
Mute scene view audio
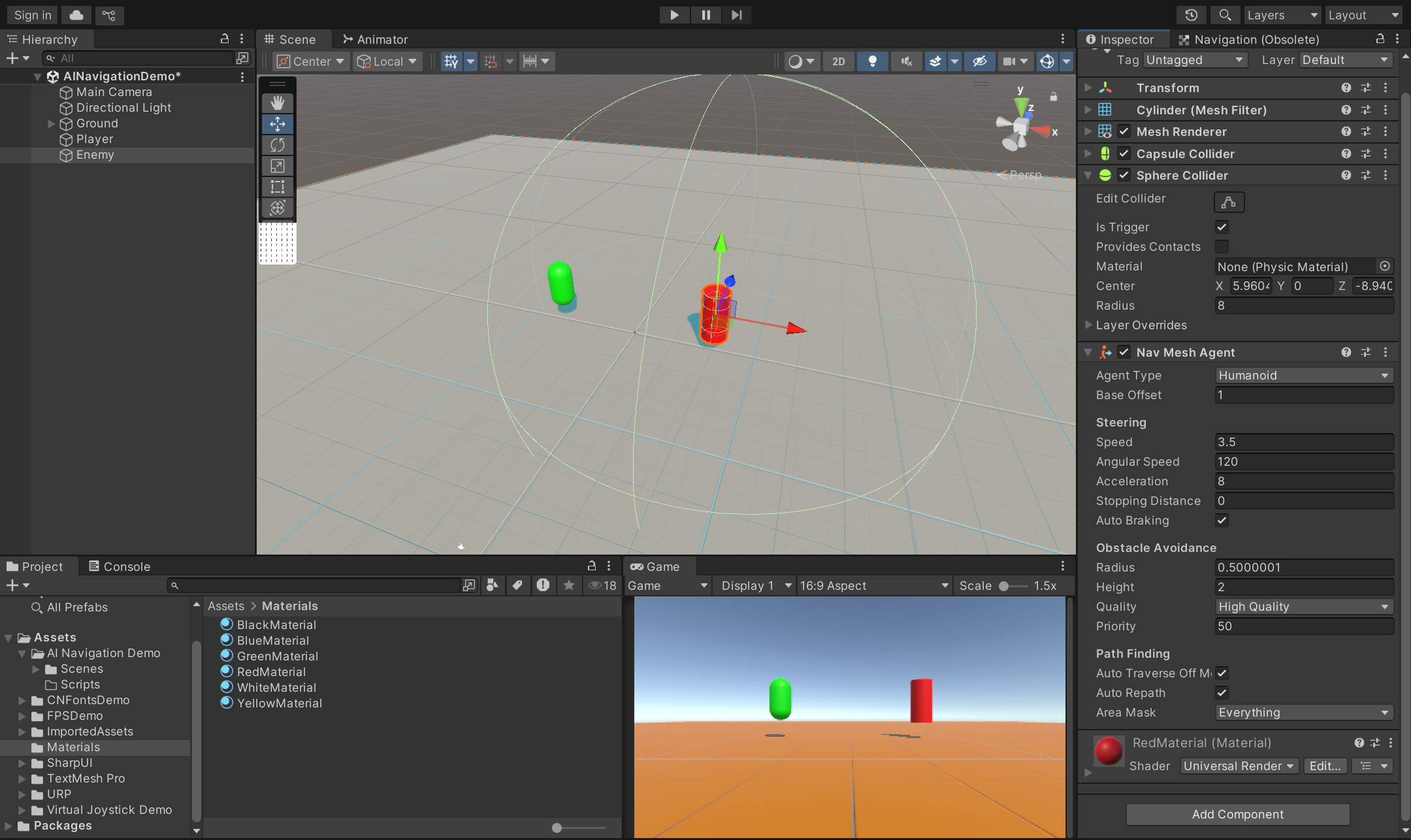(x=906, y=61)
